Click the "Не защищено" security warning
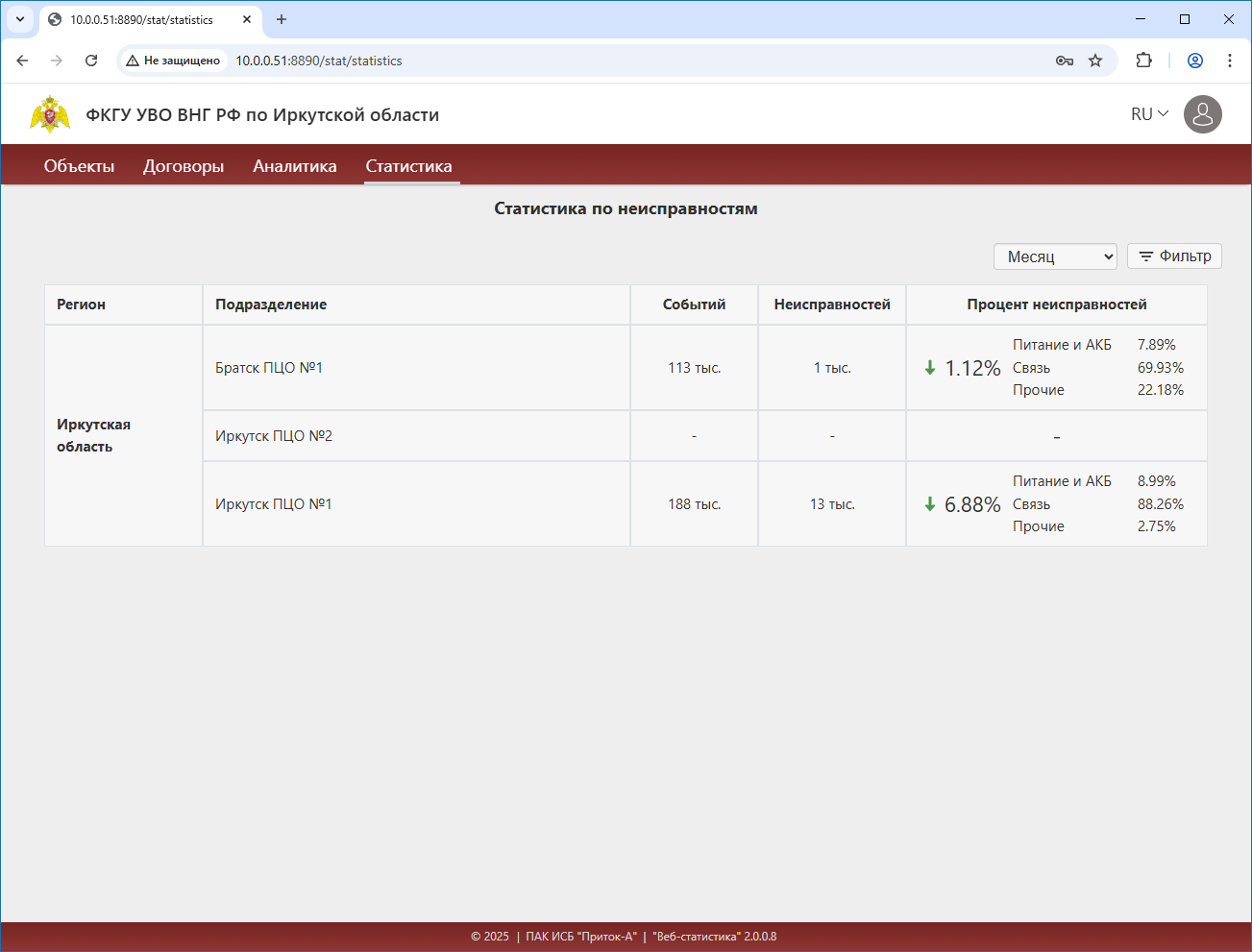Viewport: 1252px width, 952px height. (173, 61)
